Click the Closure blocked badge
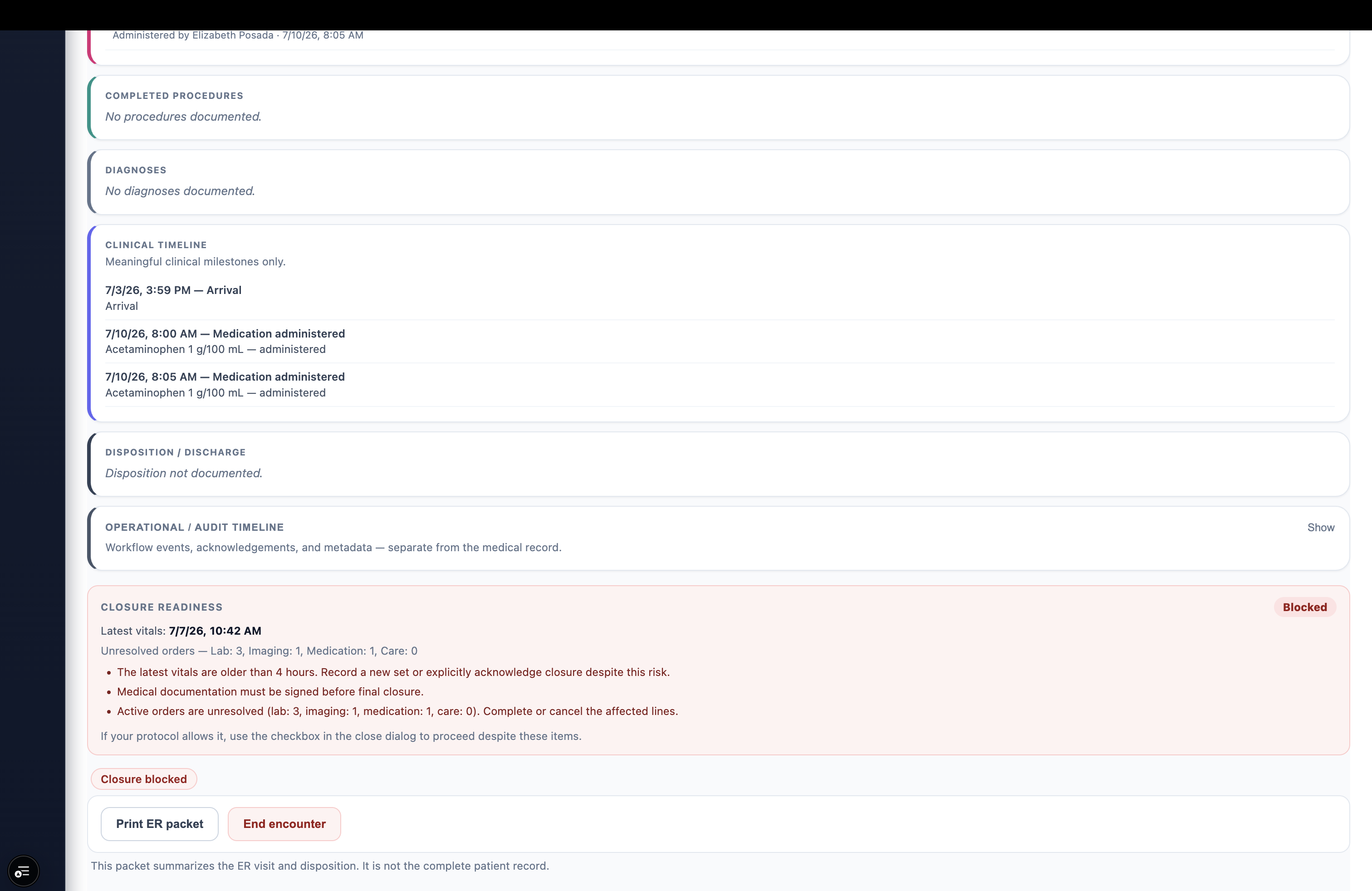This screenshot has height=891, width=1372. [x=143, y=779]
